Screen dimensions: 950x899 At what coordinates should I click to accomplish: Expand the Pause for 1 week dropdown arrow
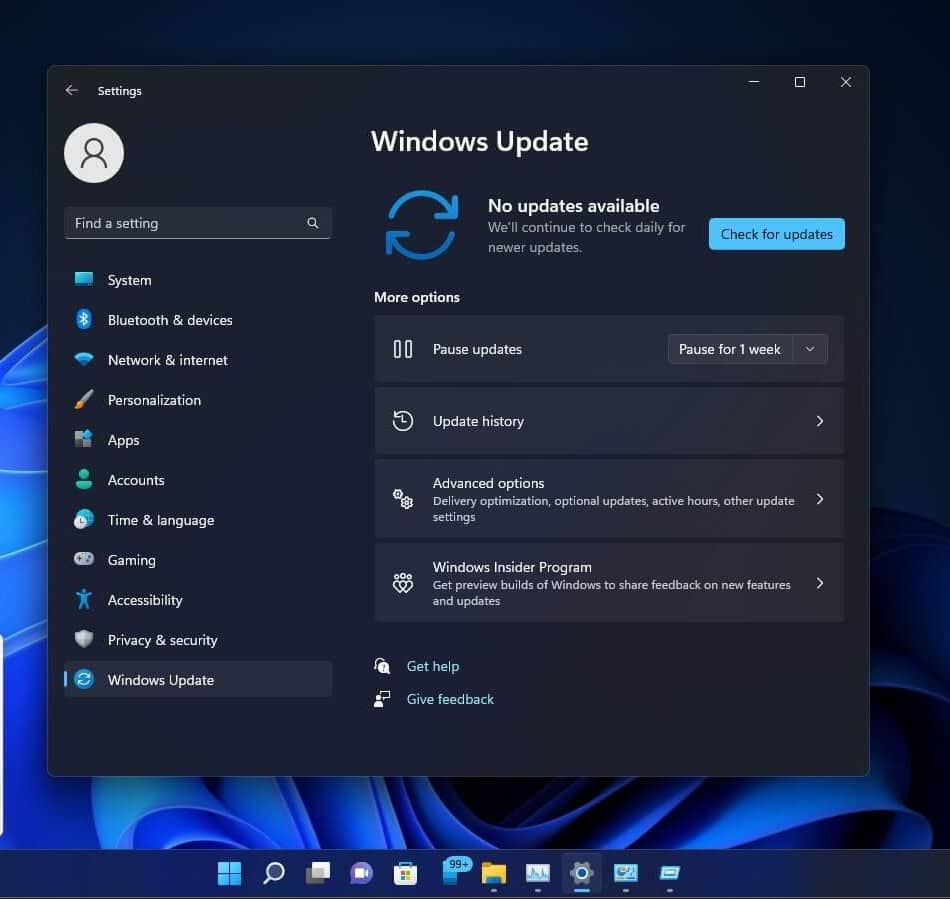[x=810, y=349]
